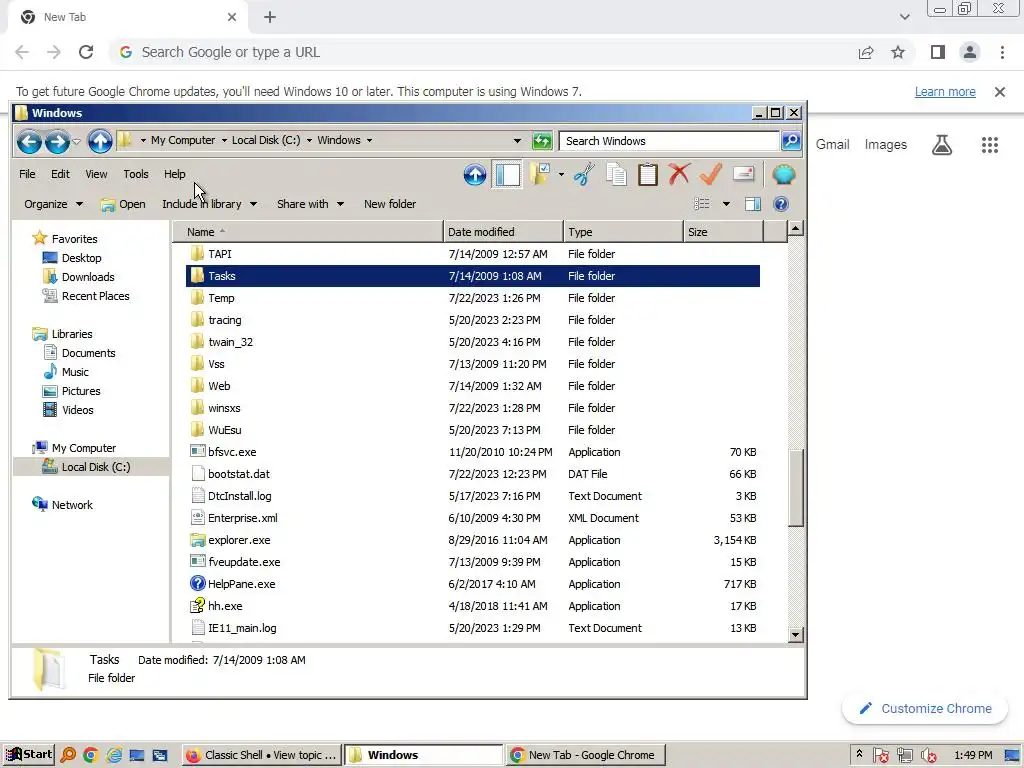The image size is (1024, 768).
Task: Open recent locations dropdown next to Forward
Action: tap(76, 141)
